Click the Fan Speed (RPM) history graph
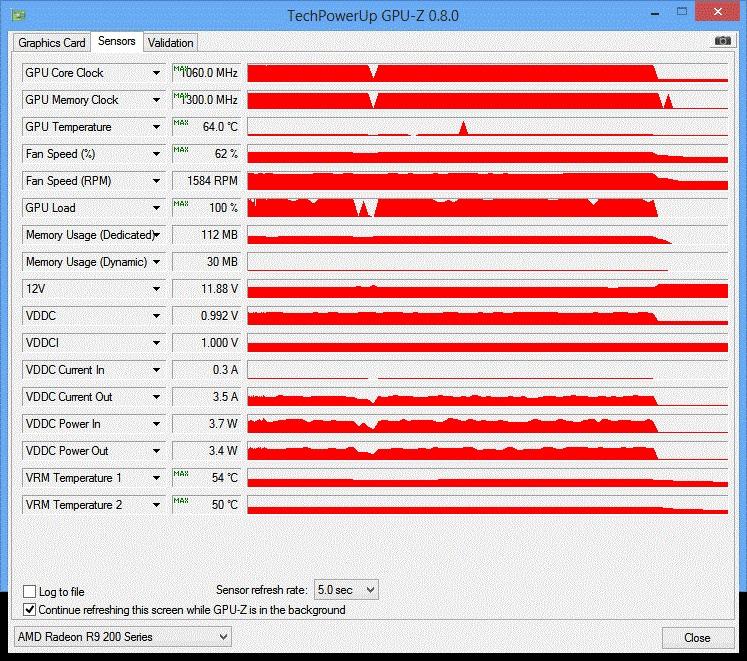The height and width of the screenshot is (661, 747). point(488,181)
